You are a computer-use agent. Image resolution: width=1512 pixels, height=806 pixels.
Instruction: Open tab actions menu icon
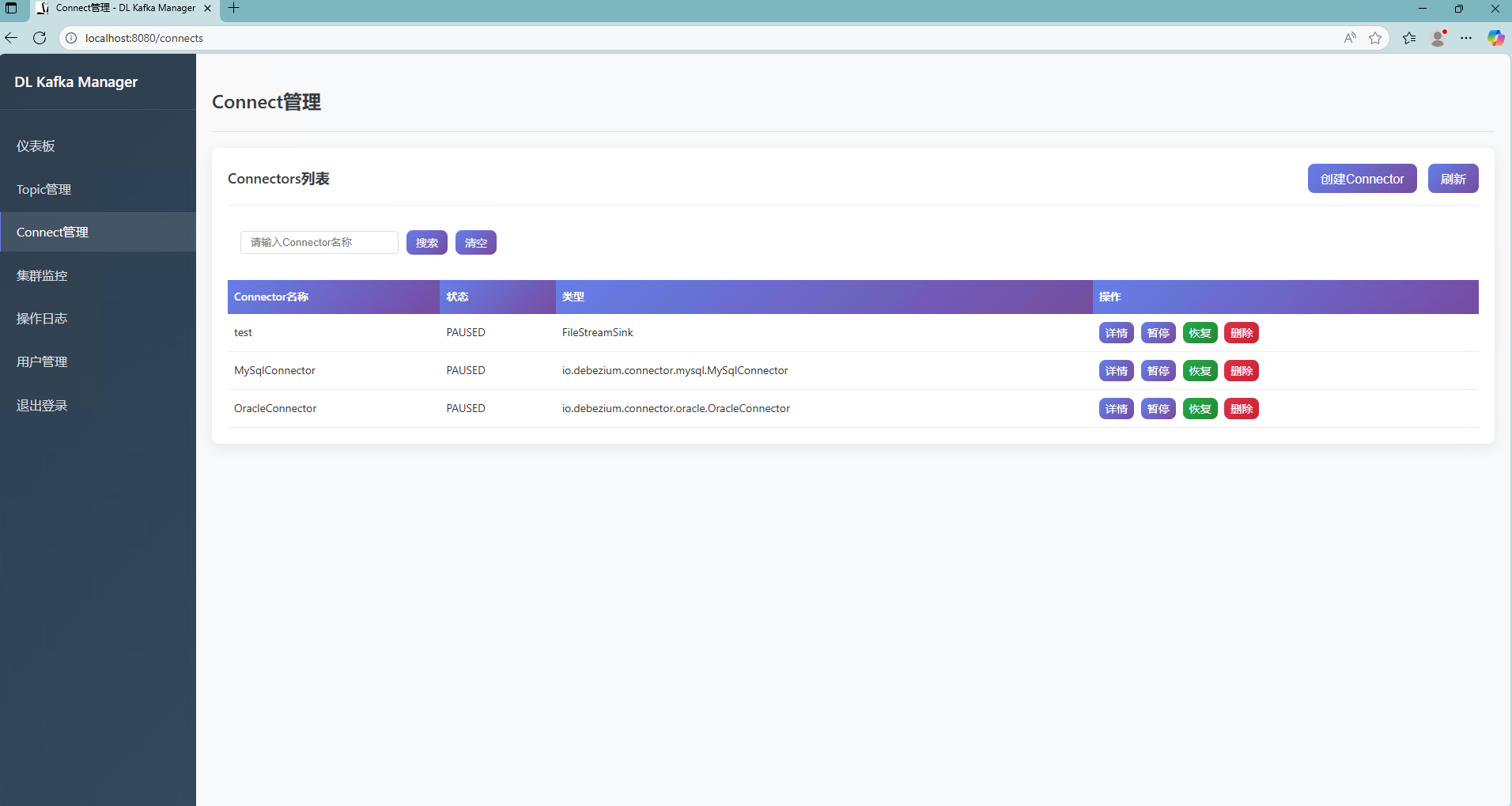(x=11, y=9)
